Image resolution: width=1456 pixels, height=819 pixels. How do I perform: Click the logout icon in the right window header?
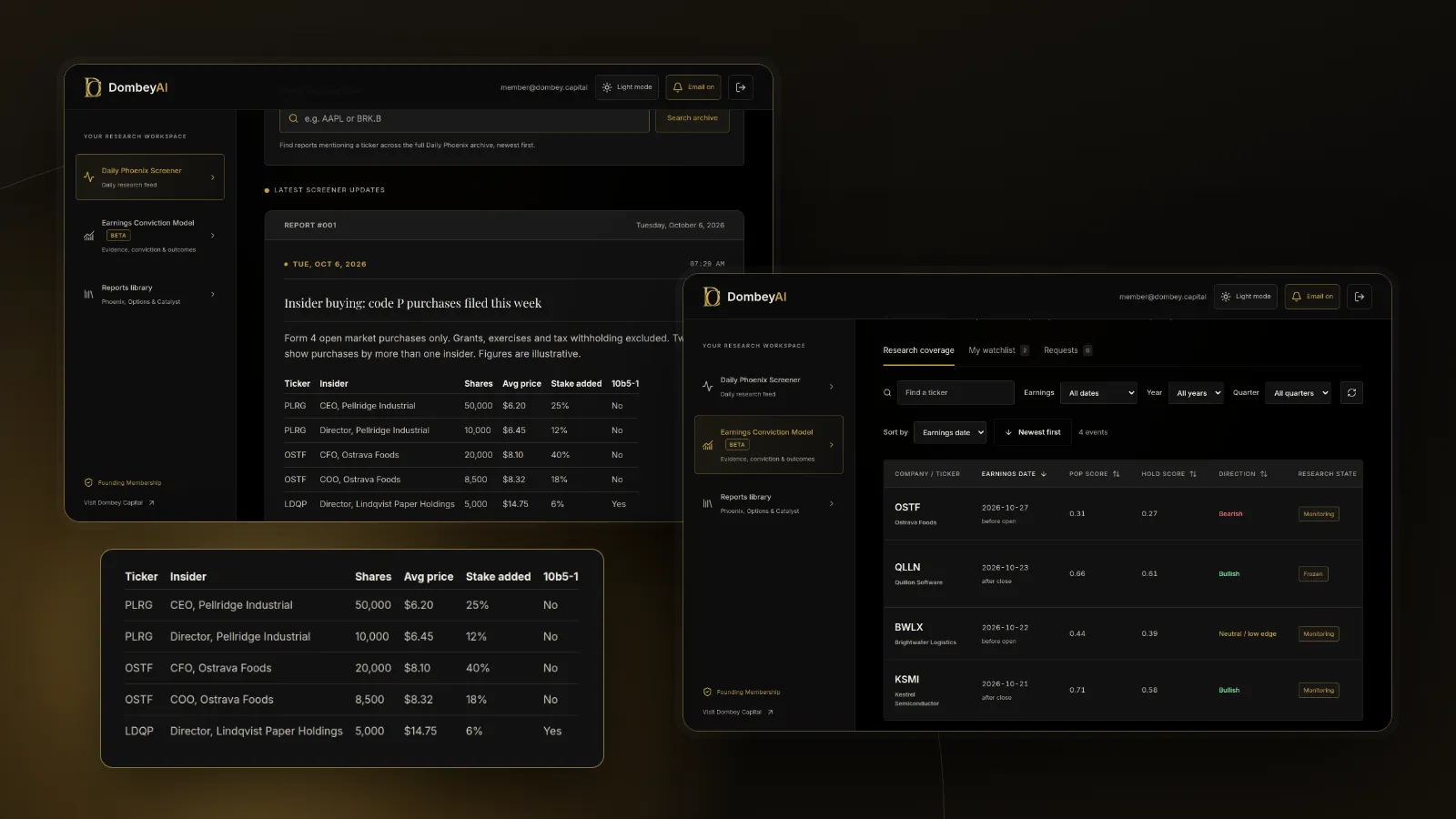(x=1360, y=297)
